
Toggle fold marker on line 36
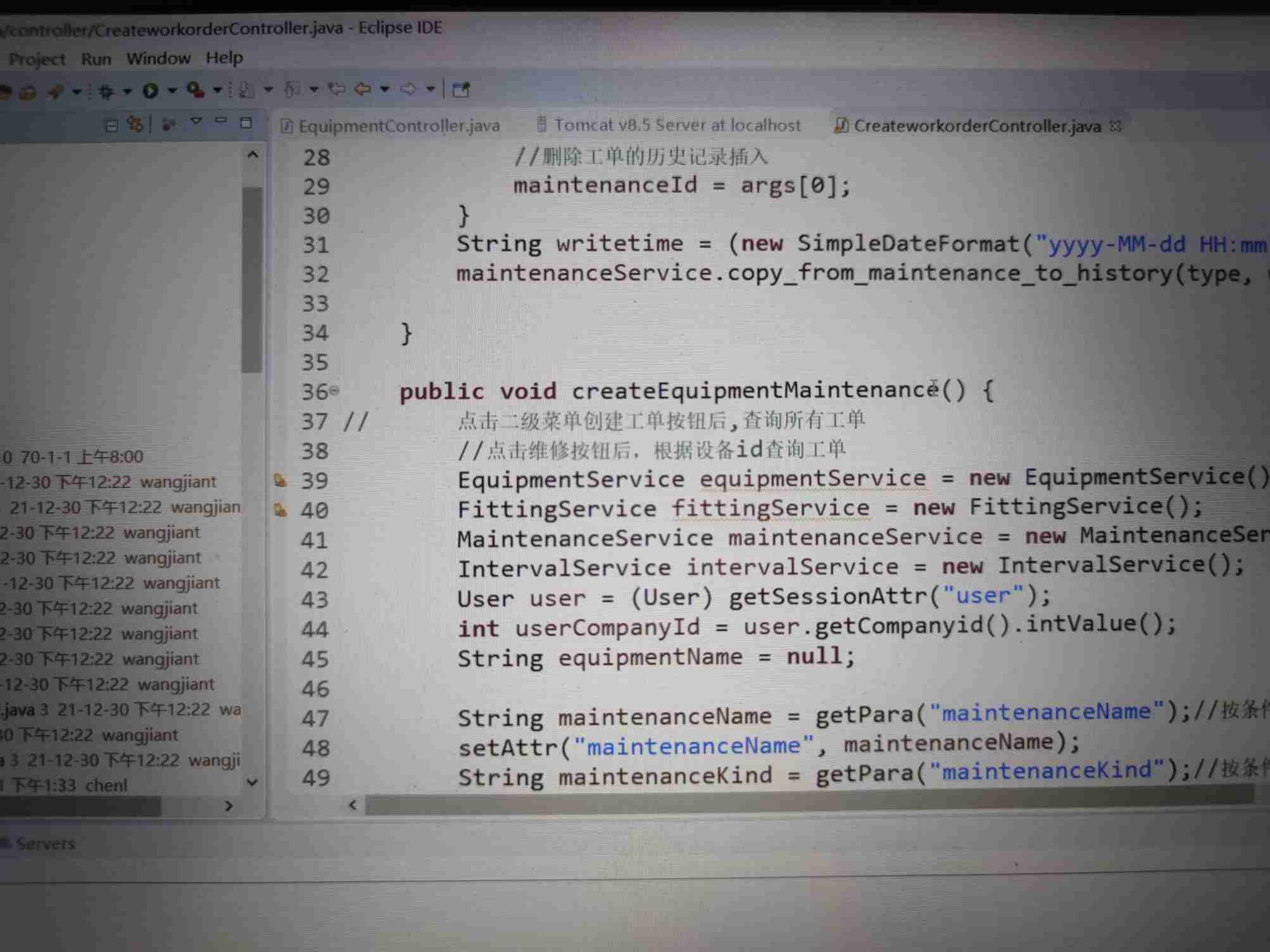pos(335,391)
